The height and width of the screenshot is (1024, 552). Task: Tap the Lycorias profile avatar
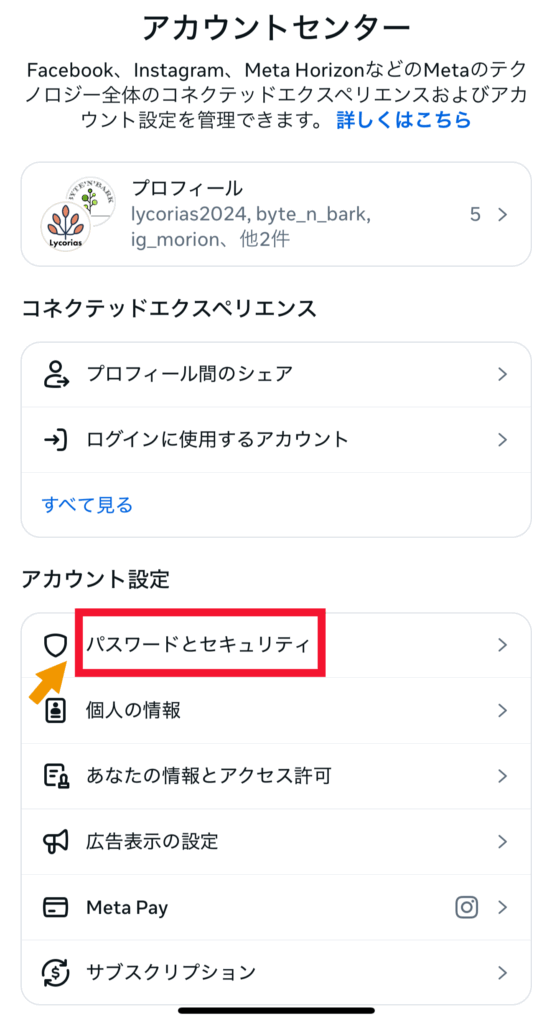click(x=65, y=229)
